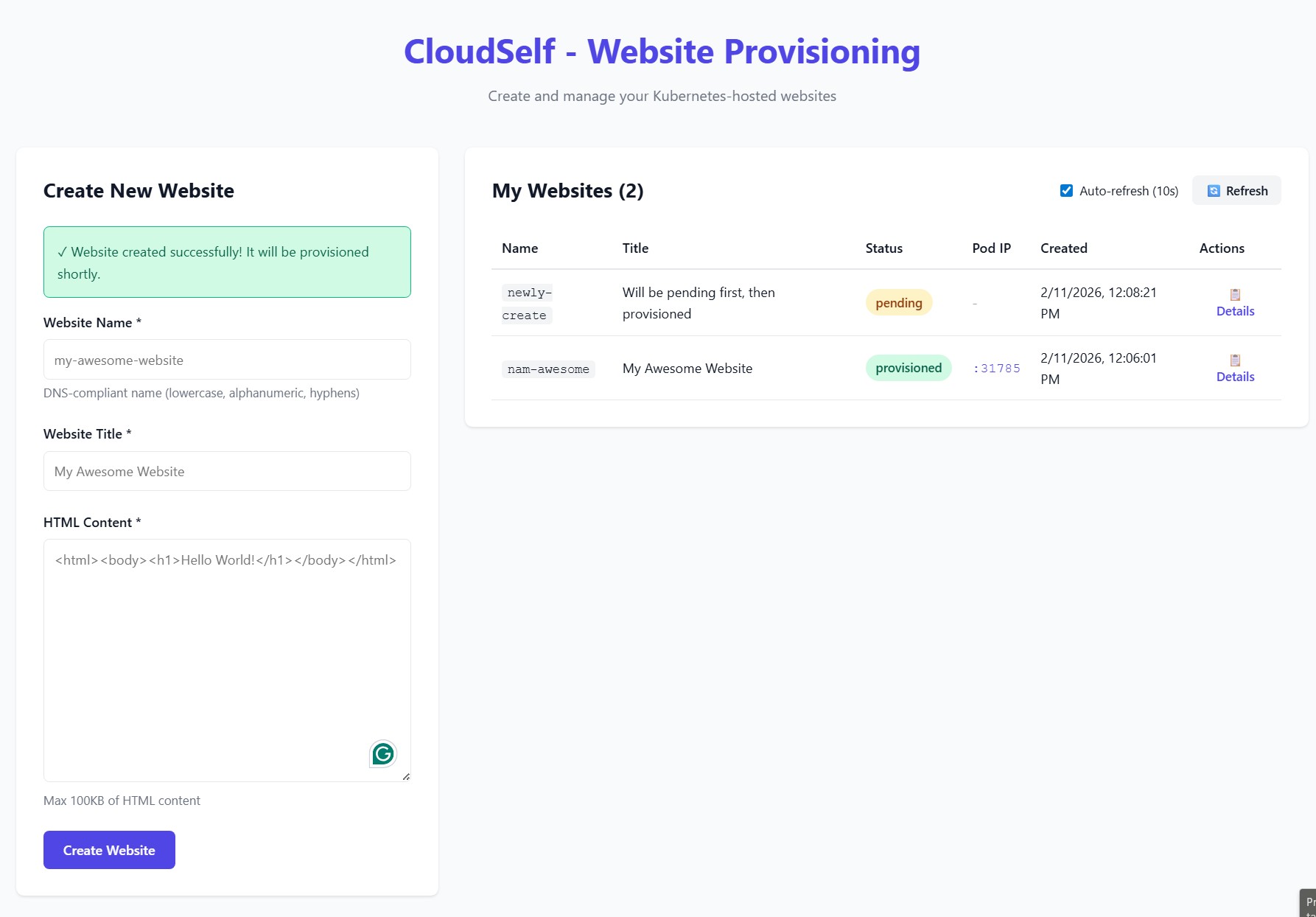The height and width of the screenshot is (917, 1316).
Task: Click 'Will be pending first, then provisioned' cell
Action: (x=699, y=303)
